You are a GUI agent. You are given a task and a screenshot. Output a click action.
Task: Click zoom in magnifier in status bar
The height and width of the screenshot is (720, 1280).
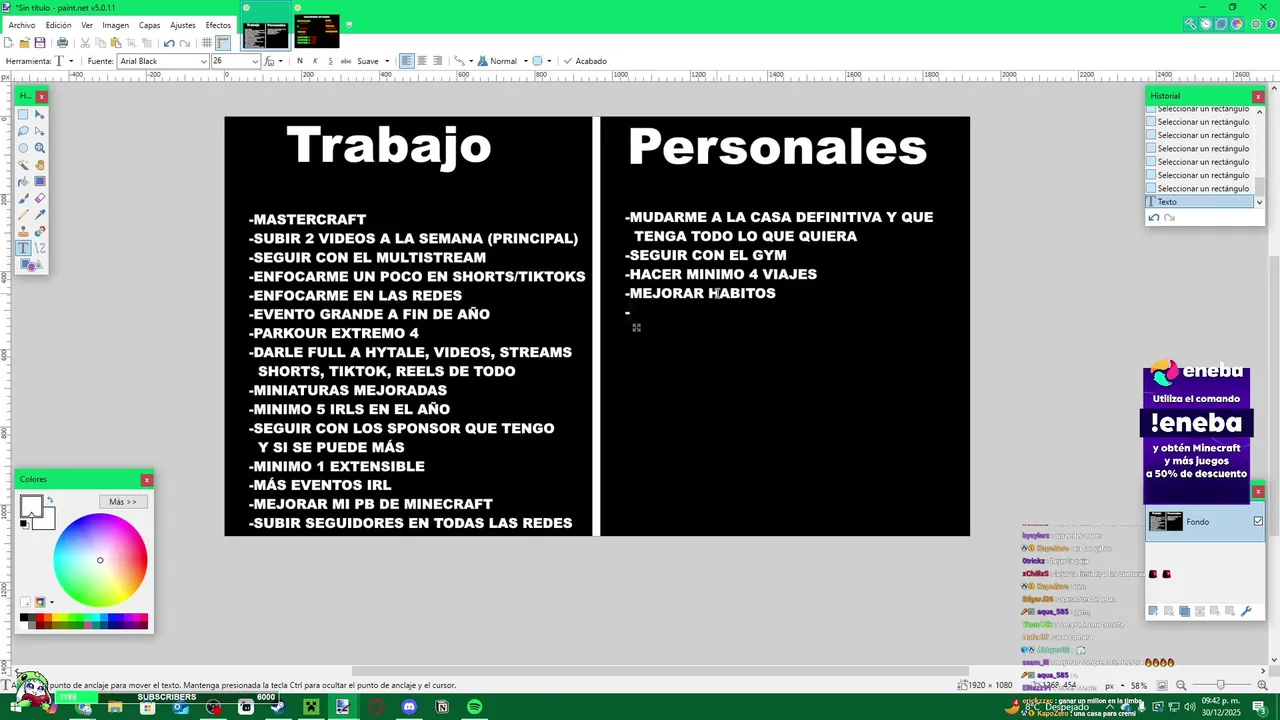tap(1262, 685)
